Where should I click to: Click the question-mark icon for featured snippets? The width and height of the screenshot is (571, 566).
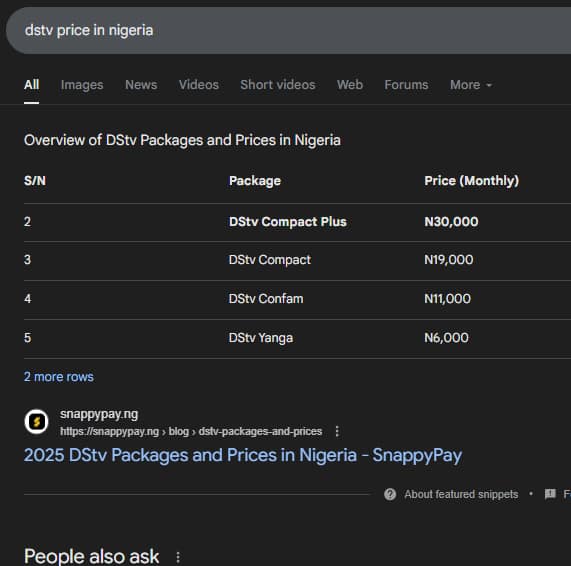point(390,494)
